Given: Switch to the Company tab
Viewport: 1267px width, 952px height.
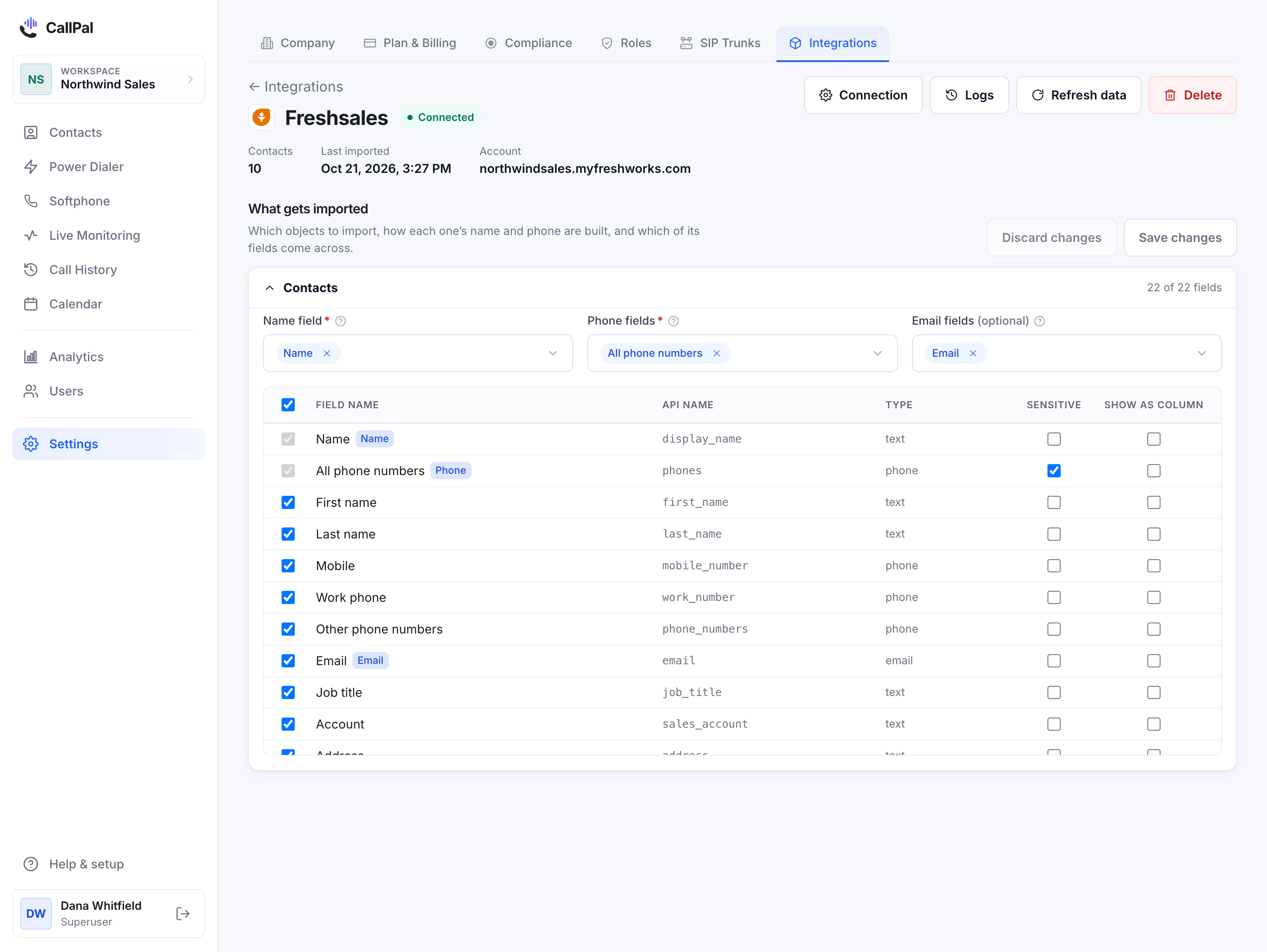Looking at the screenshot, I should pos(297,43).
